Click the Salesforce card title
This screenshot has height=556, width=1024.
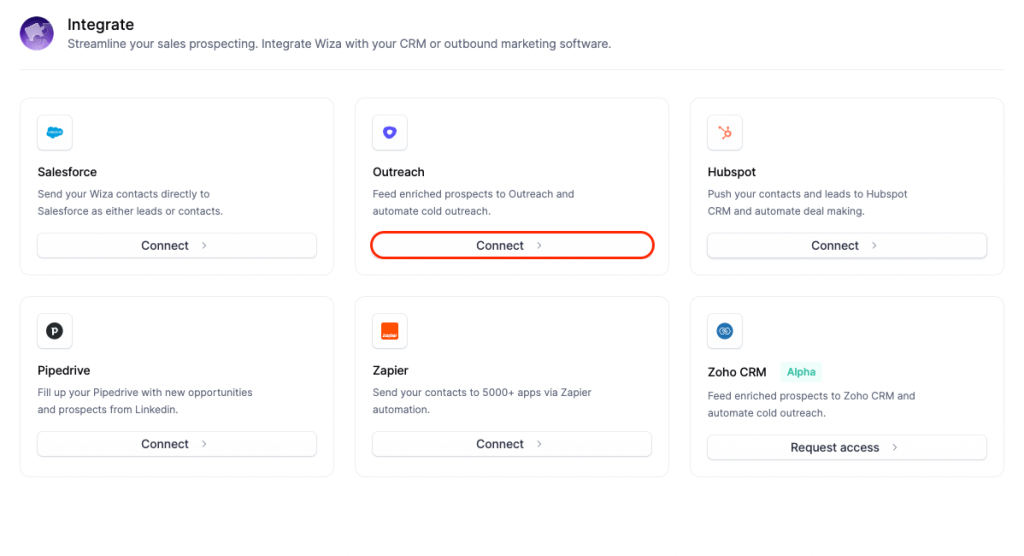[x=67, y=172]
